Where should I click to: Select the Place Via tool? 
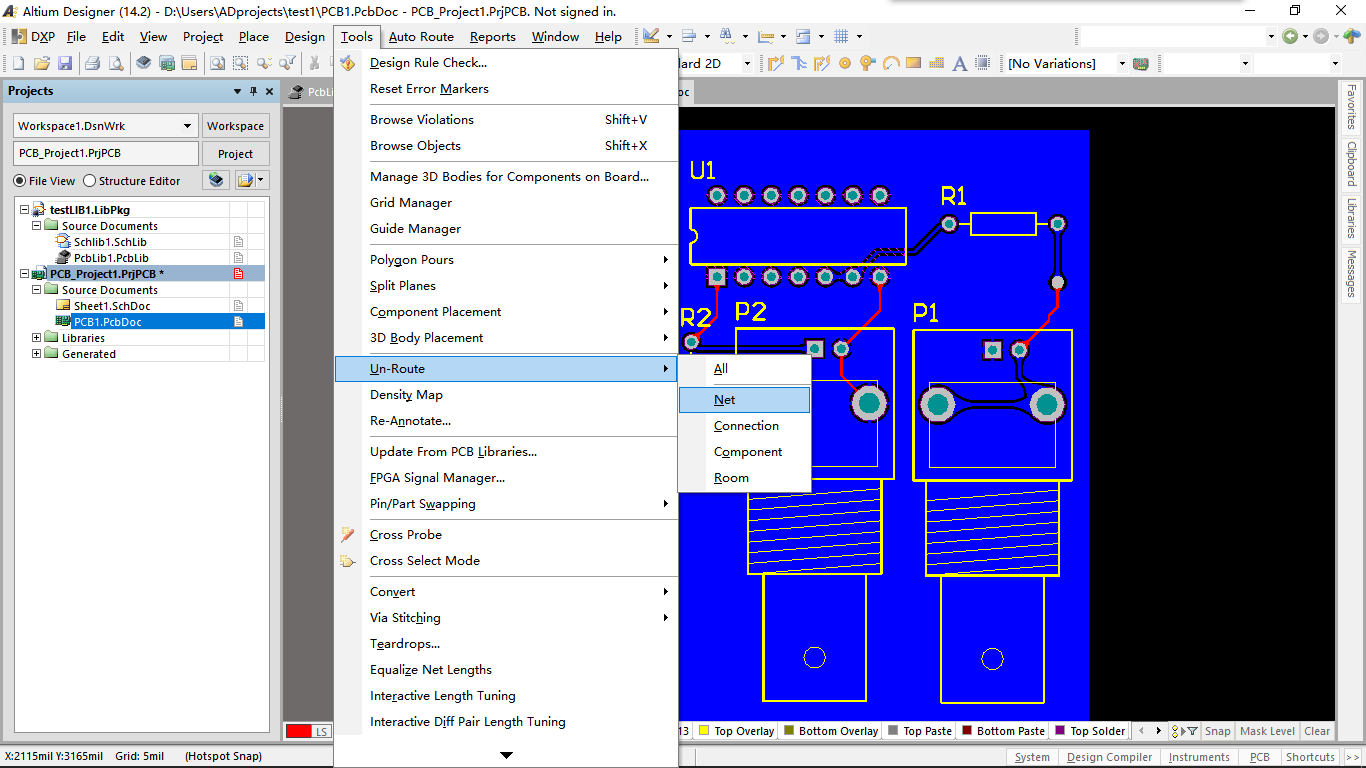pos(868,63)
